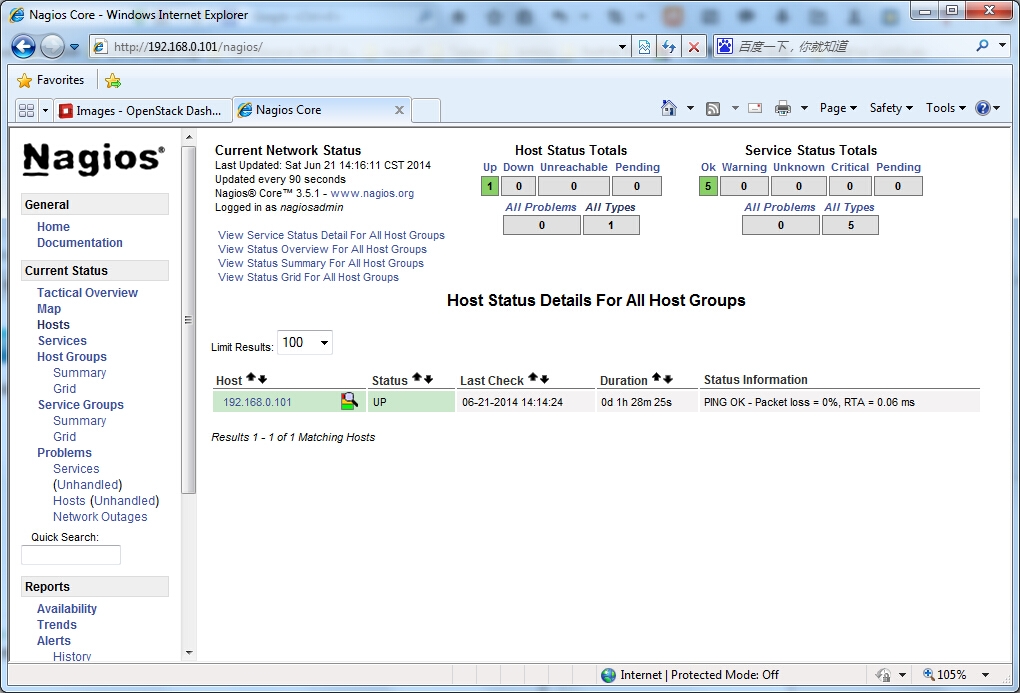Click the Help question mark icon
Image resolution: width=1020 pixels, height=693 pixels.
[983, 108]
